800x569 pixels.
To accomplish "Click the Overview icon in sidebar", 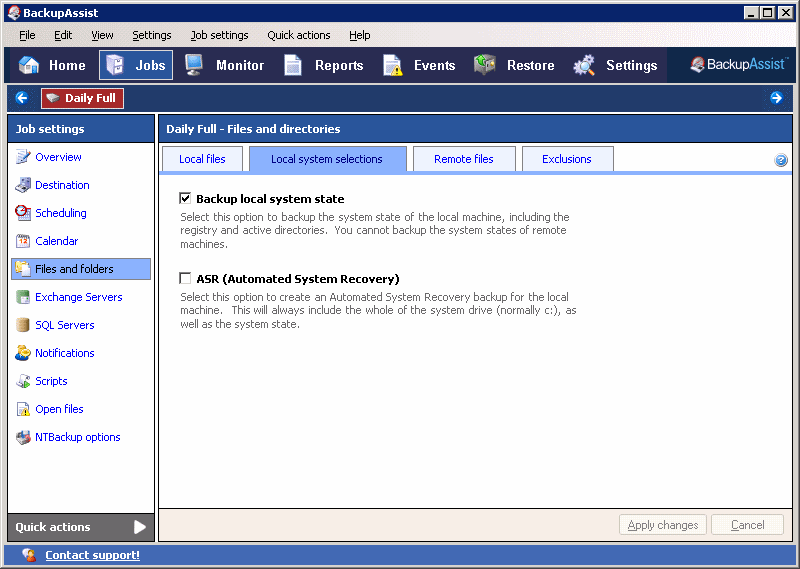I will pos(23,157).
